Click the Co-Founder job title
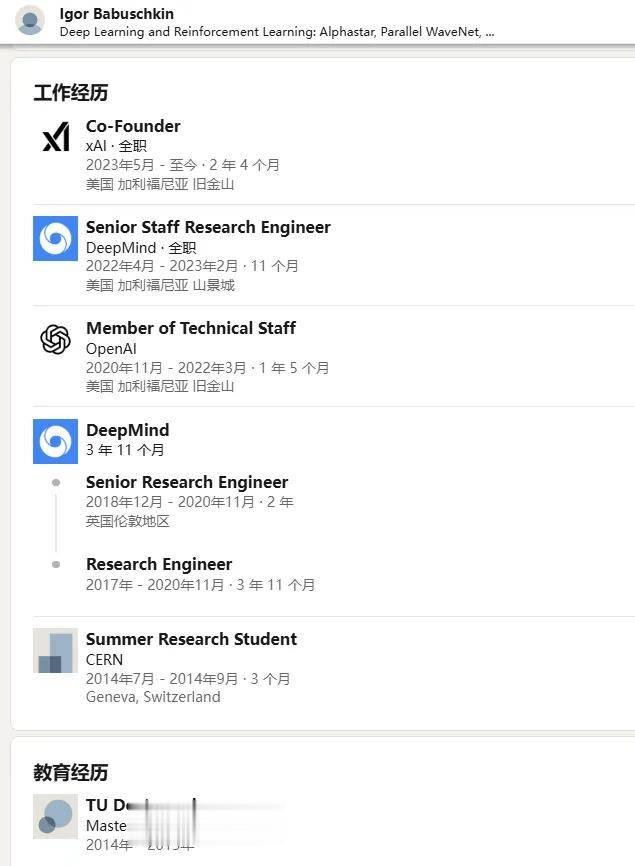 133,126
